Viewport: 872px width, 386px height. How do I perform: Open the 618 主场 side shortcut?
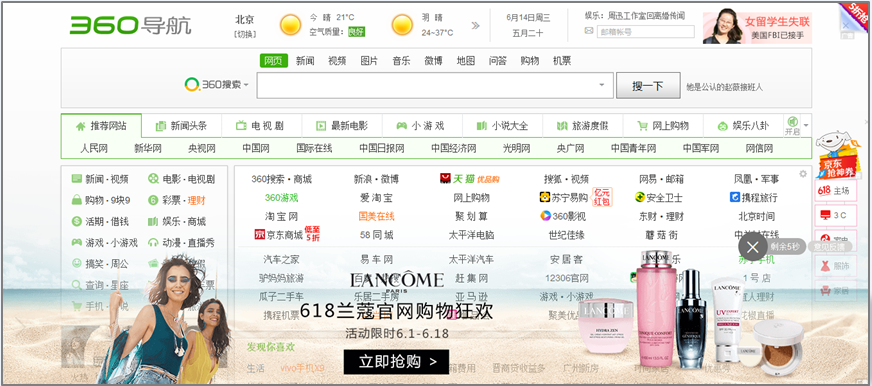[x=835, y=191]
